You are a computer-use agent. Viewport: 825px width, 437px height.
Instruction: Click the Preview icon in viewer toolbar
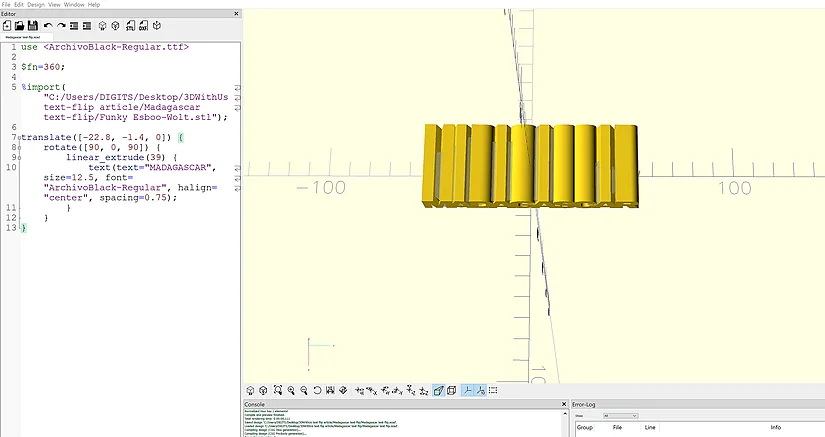click(x=250, y=390)
